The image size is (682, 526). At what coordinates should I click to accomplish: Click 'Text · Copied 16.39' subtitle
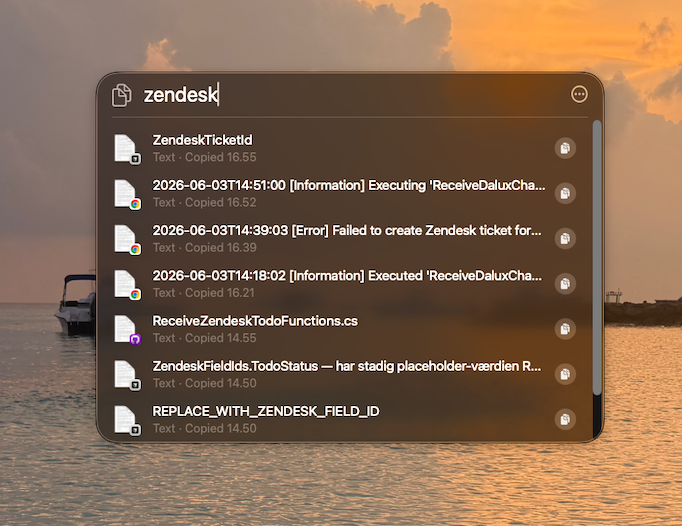coord(204,248)
